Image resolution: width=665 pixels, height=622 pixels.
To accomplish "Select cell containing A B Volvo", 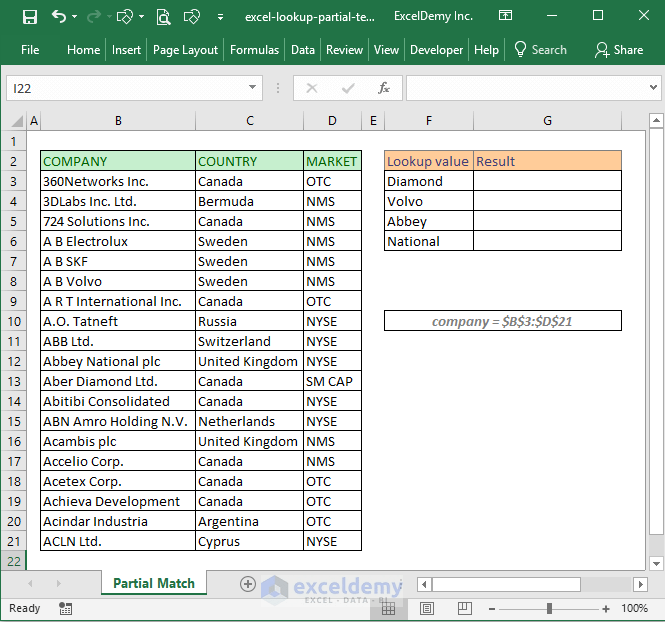I will [x=118, y=281].
